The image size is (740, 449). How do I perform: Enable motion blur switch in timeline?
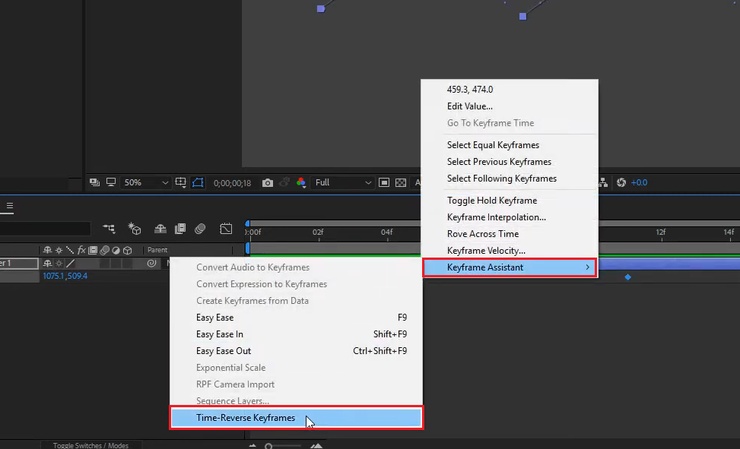[201, 229]
